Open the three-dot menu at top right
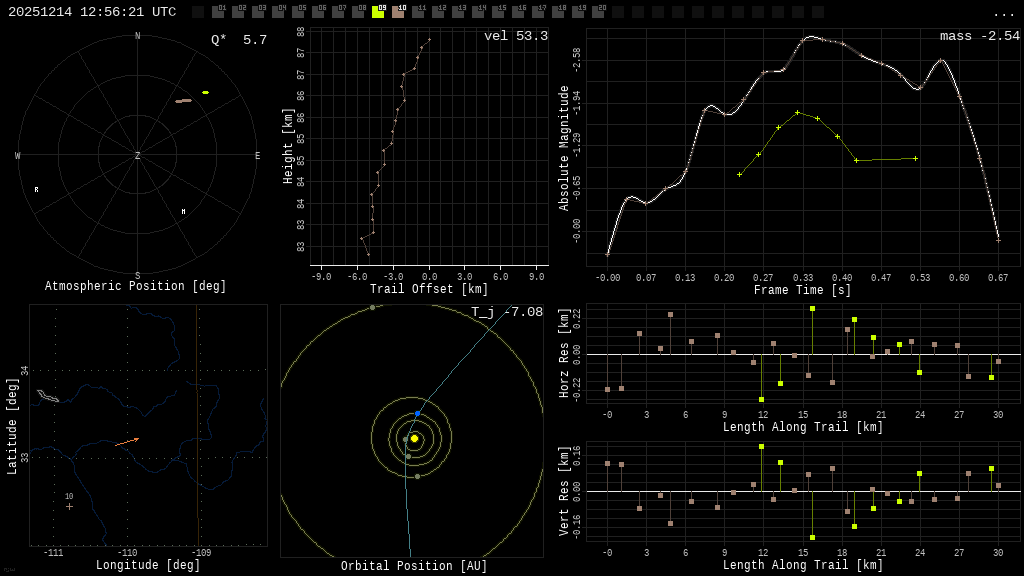The height and width of the screenshot is (576, 1024). tap(1003, 13)
